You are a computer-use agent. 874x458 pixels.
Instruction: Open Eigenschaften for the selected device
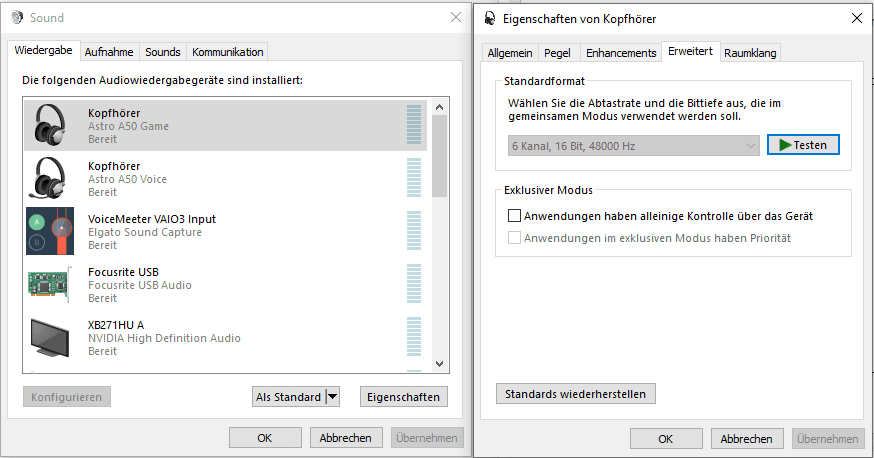(x=403, y=397)
